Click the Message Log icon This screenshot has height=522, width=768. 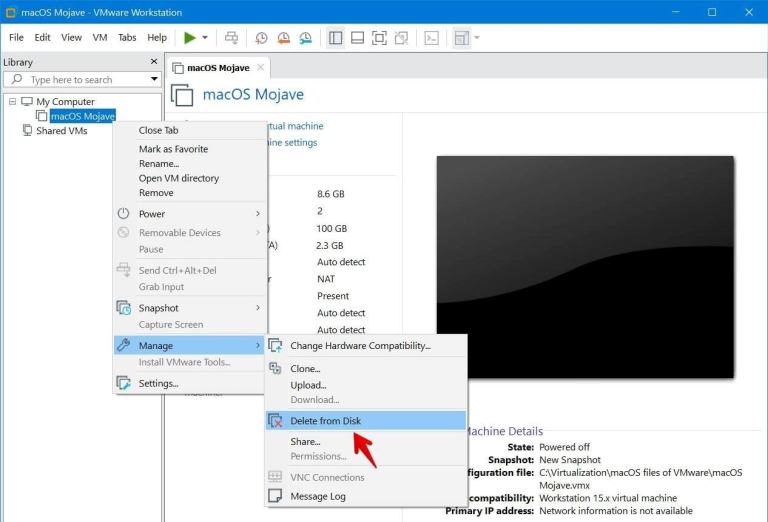(x=275, y=496)
